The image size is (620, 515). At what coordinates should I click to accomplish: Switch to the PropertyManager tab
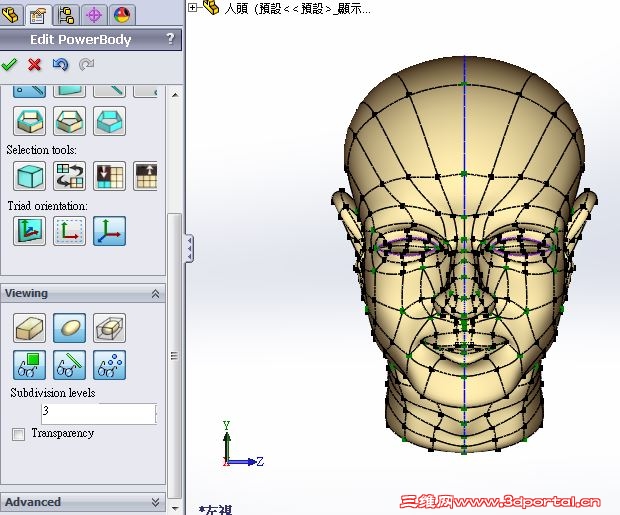tap(38, 15)
